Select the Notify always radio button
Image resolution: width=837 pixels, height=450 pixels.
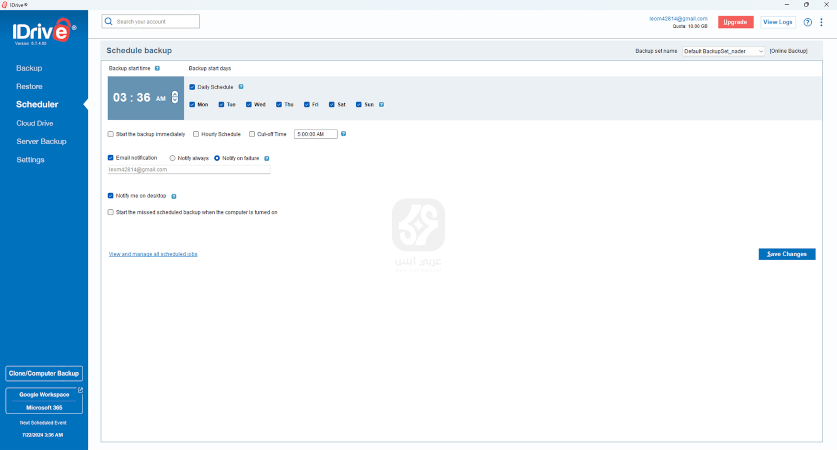click(173, 158)
